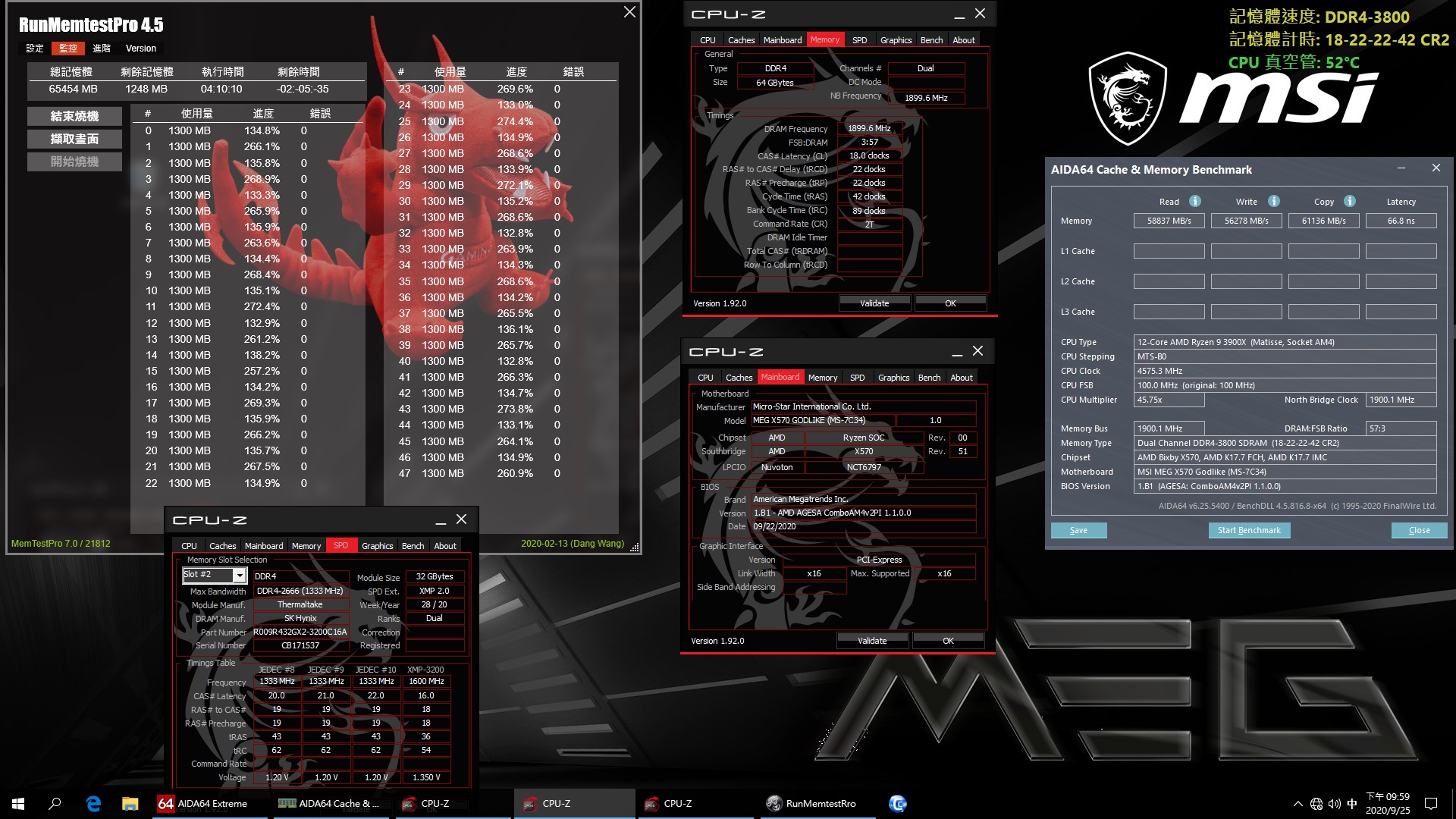The width and height of the screenshot is (1456, 819).
Task: Open Bench tab in middle CPU-Z window
Action: (929, 378)
